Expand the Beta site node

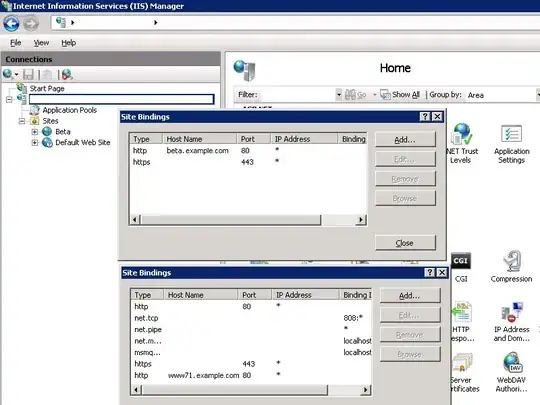pos(35,132)
